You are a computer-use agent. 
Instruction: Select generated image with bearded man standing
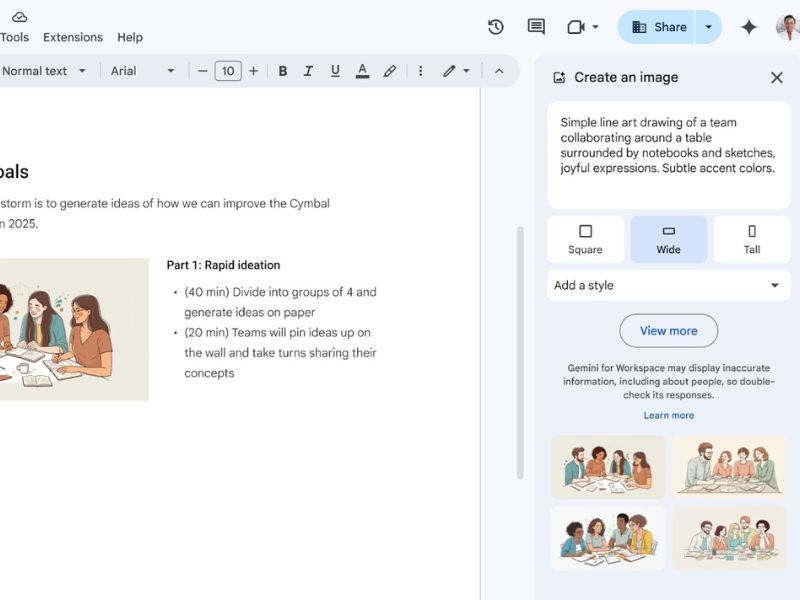tap(730, 467)
